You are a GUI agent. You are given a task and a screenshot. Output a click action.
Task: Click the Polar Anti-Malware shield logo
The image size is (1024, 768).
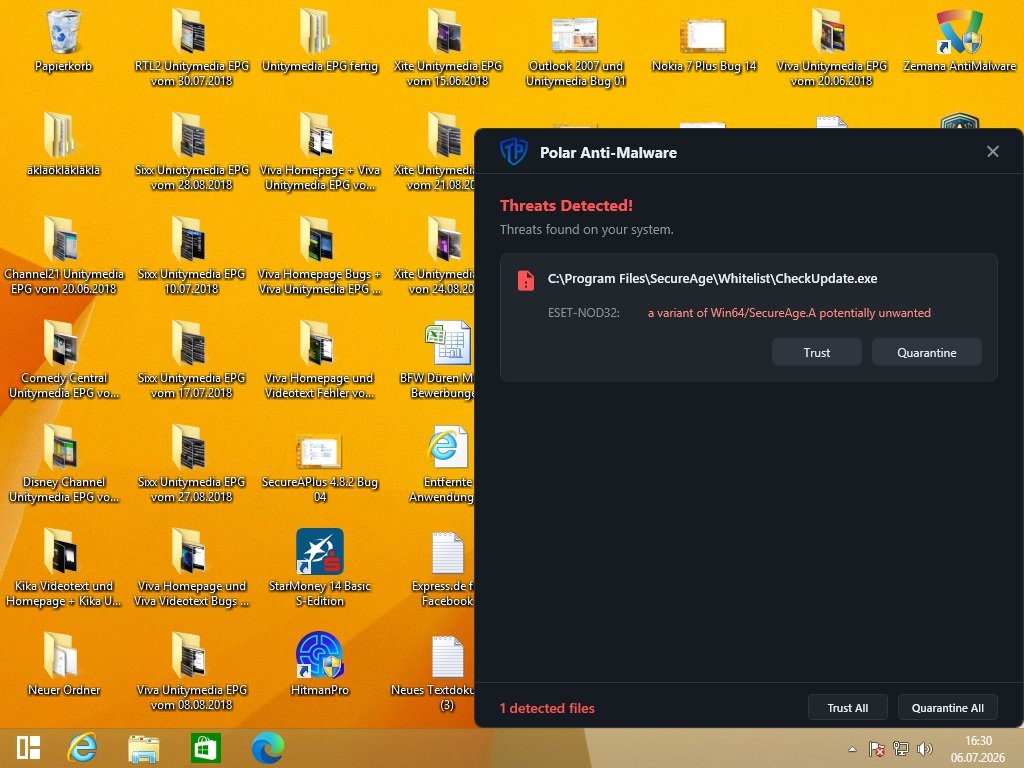coord(514,152)
